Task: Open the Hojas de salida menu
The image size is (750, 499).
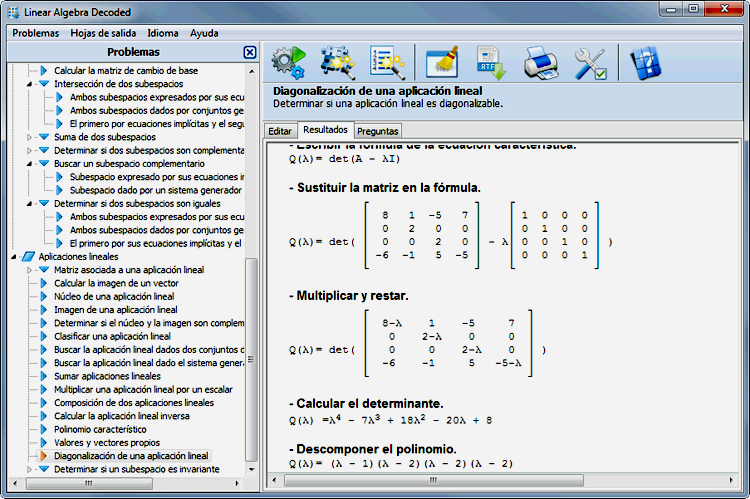Action: pos(103,33)
